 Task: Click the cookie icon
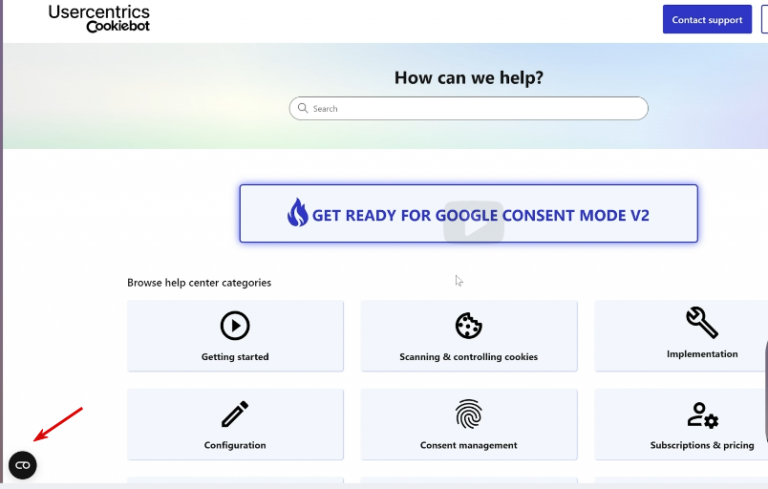click(468, 325)
